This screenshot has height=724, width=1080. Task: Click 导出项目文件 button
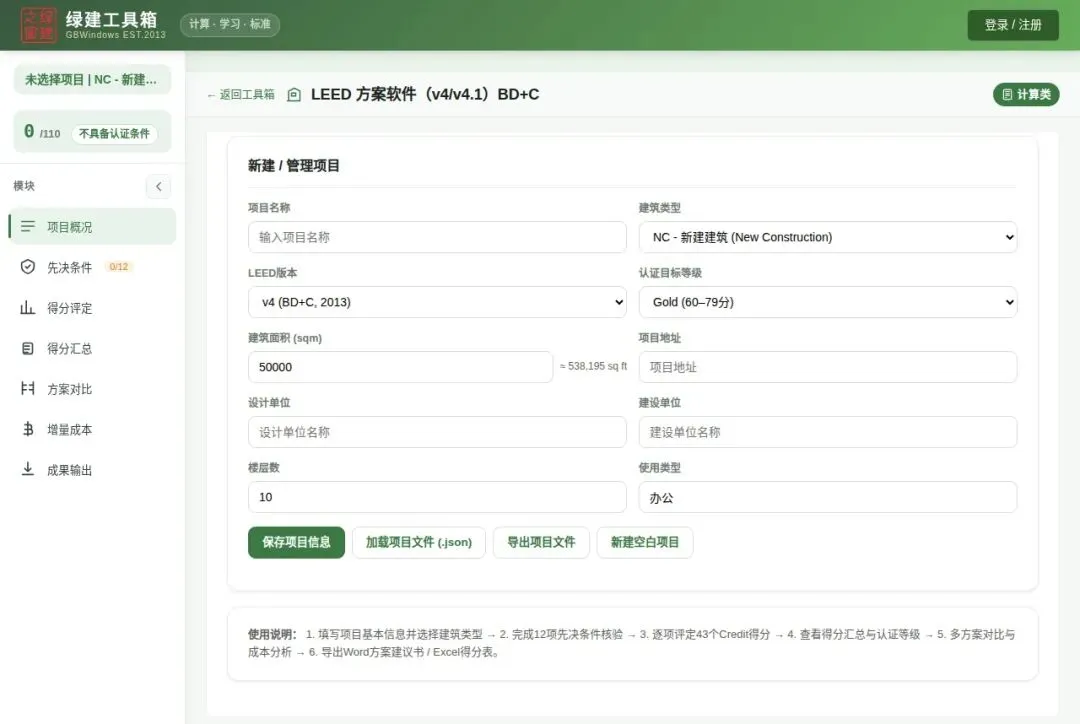[541, 542]
